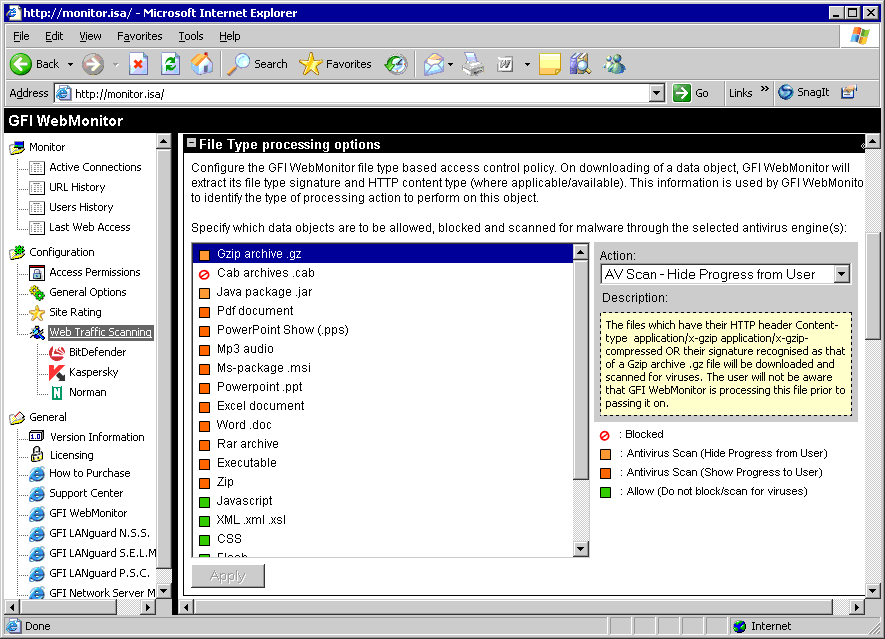Open the Last Web Access tree item
The image size is (885, 639).
[90, 227]
